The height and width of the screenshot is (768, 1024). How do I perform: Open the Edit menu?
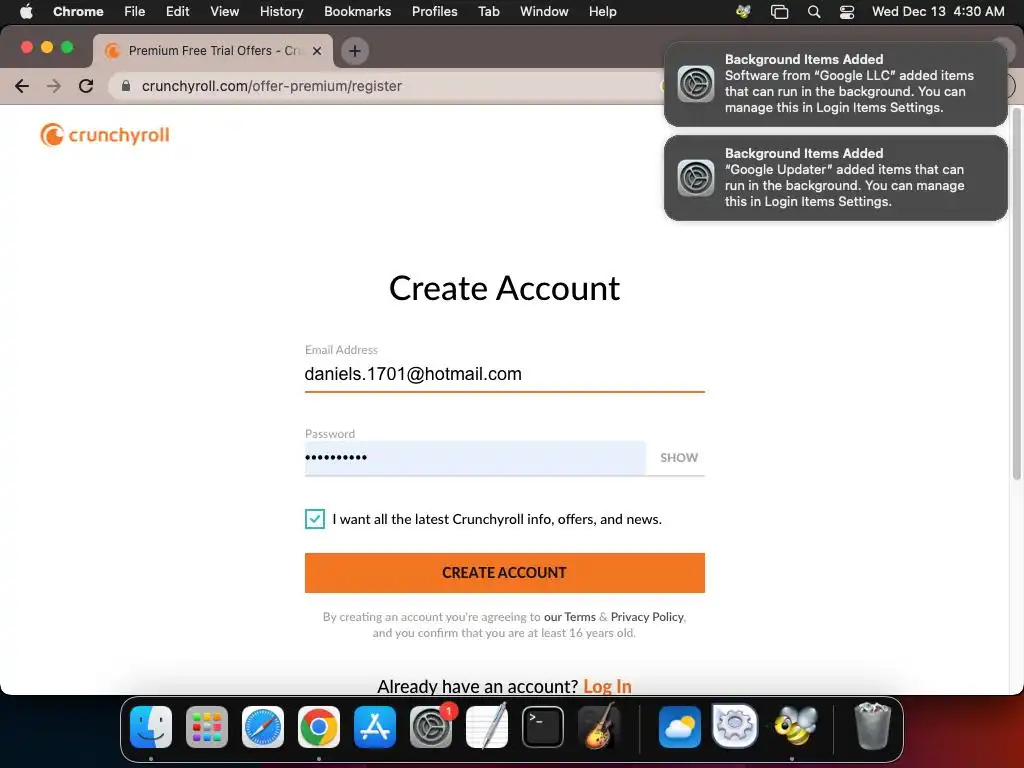pyautogui.click(x=177, y=11)
